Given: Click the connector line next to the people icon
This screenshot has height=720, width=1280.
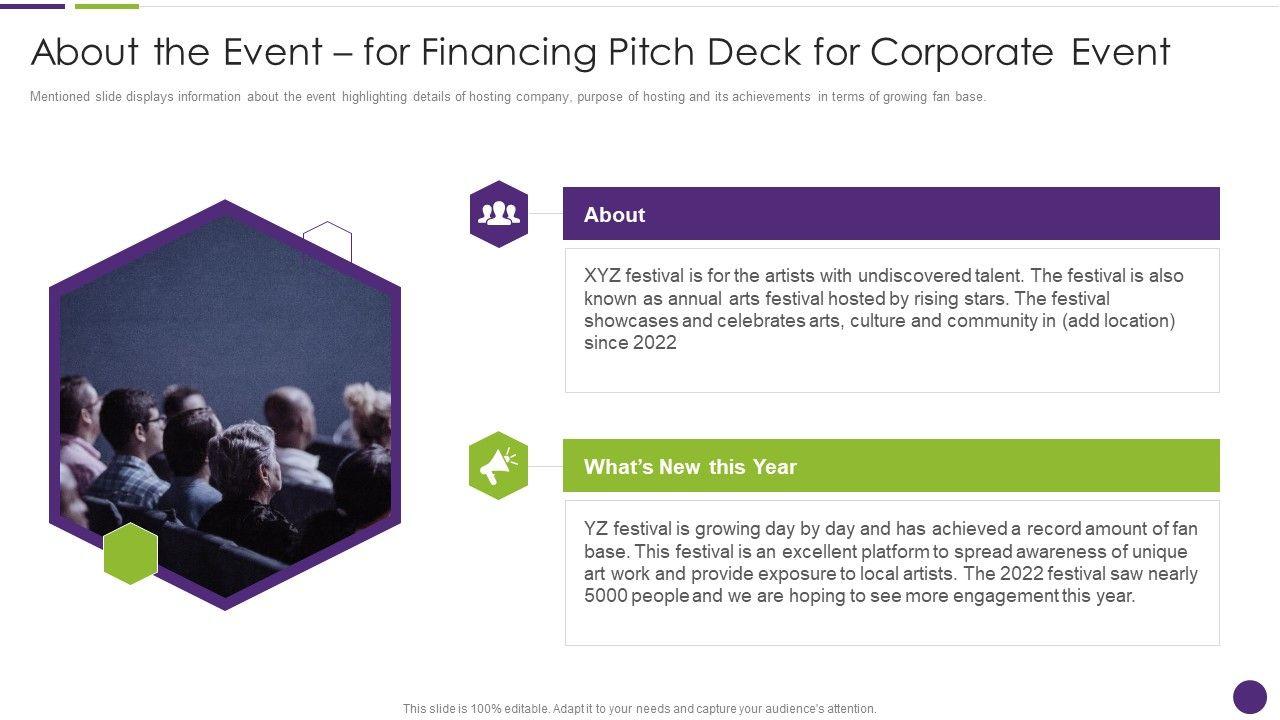Looking at the screenshot, I should [546, 213].
